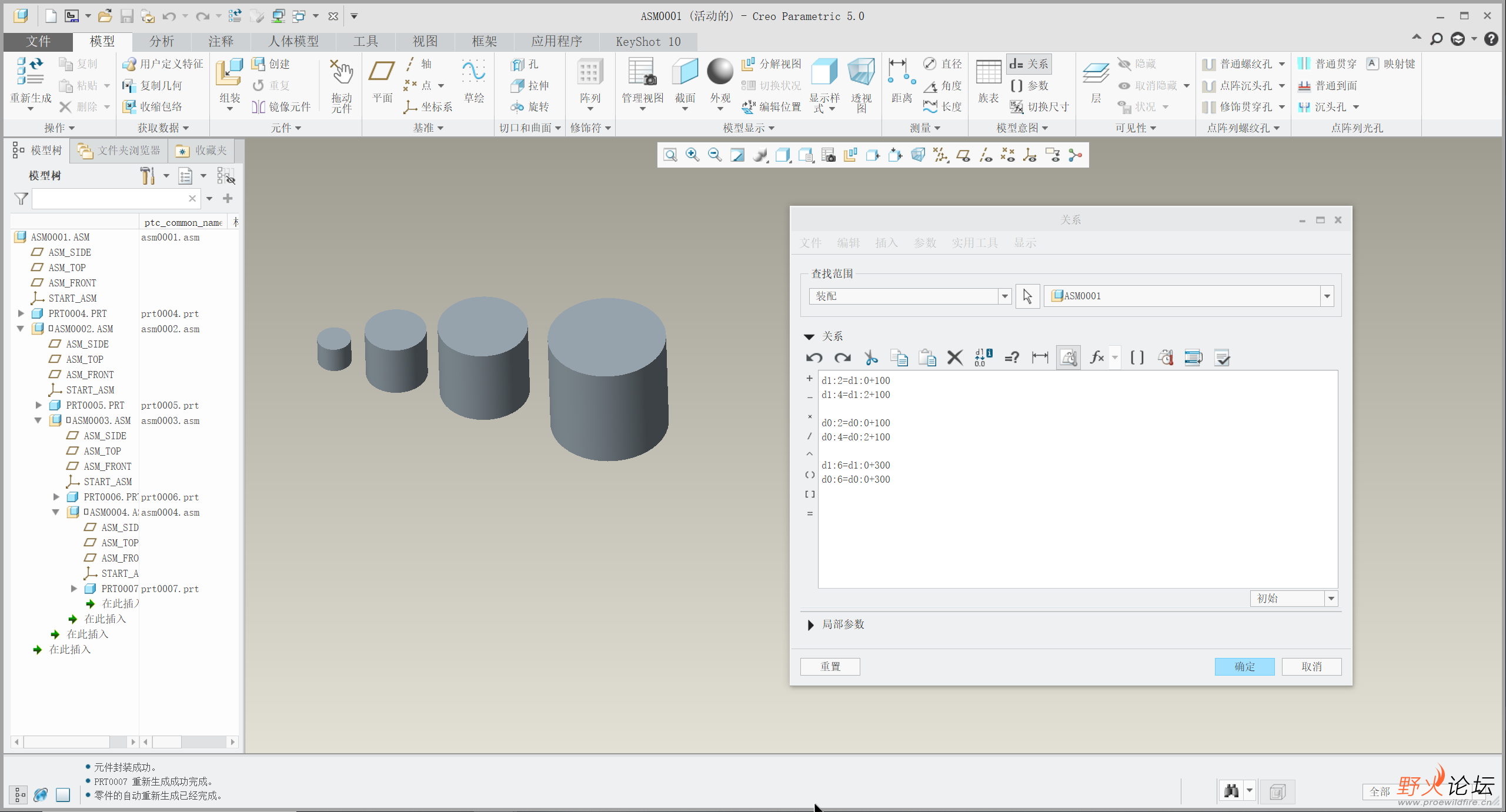Toggle plane display eye icon in graphics toolbar
This screenshot has width=1506, height=812.
[963, 155]
